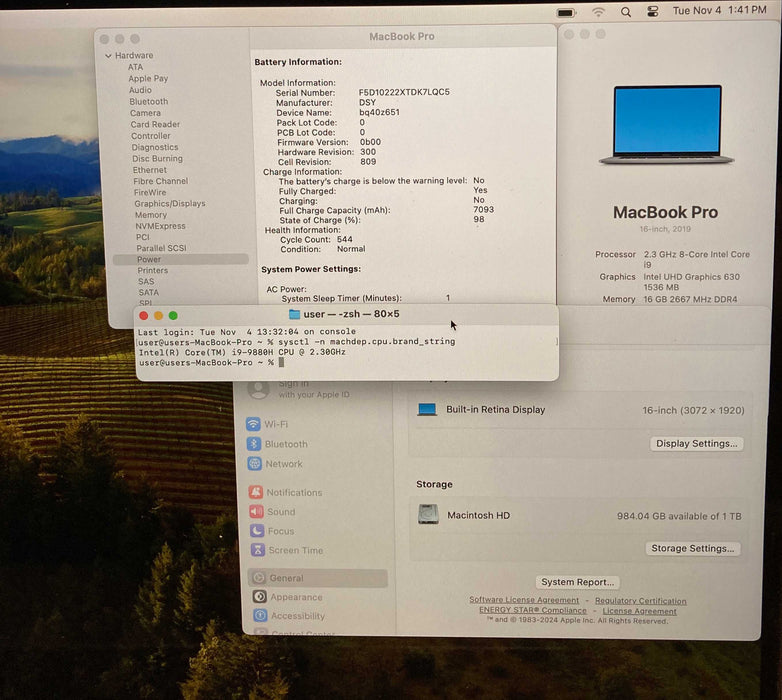Select SATA in hardware list

point(149,292)
